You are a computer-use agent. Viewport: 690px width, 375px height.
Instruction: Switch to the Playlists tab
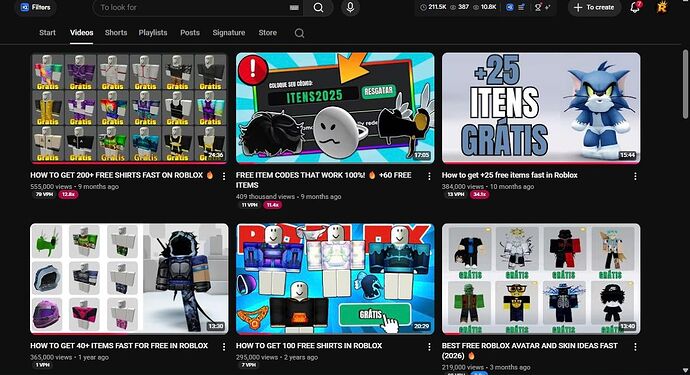[153, 33]
